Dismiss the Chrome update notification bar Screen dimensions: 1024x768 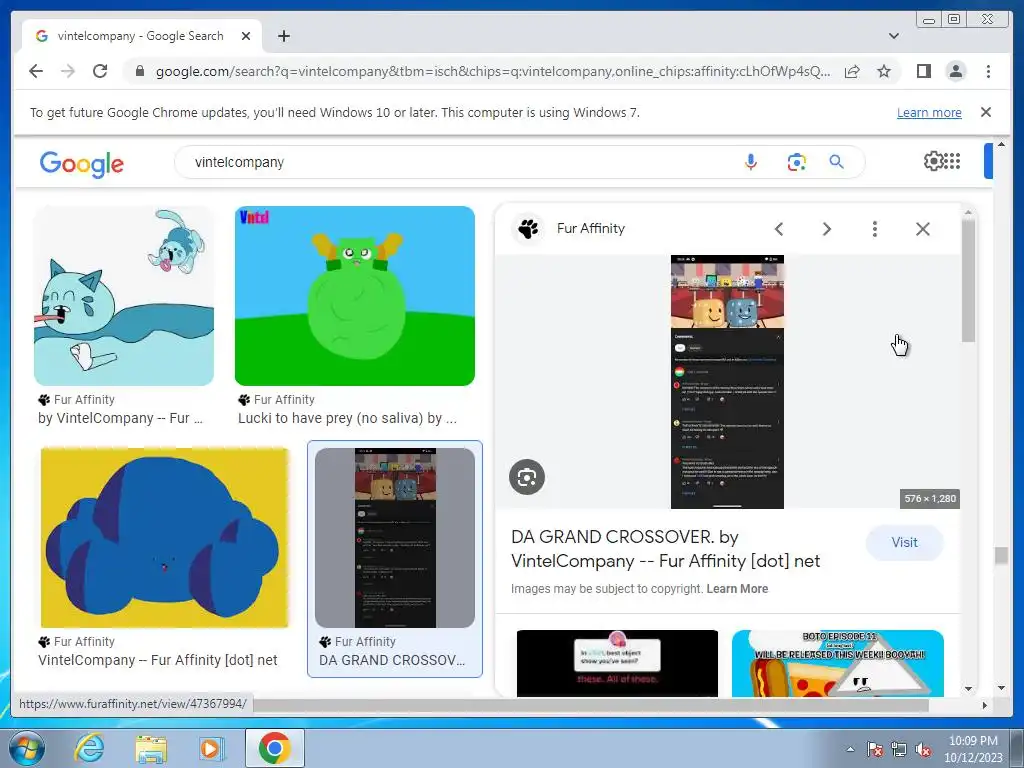(985, 112)
